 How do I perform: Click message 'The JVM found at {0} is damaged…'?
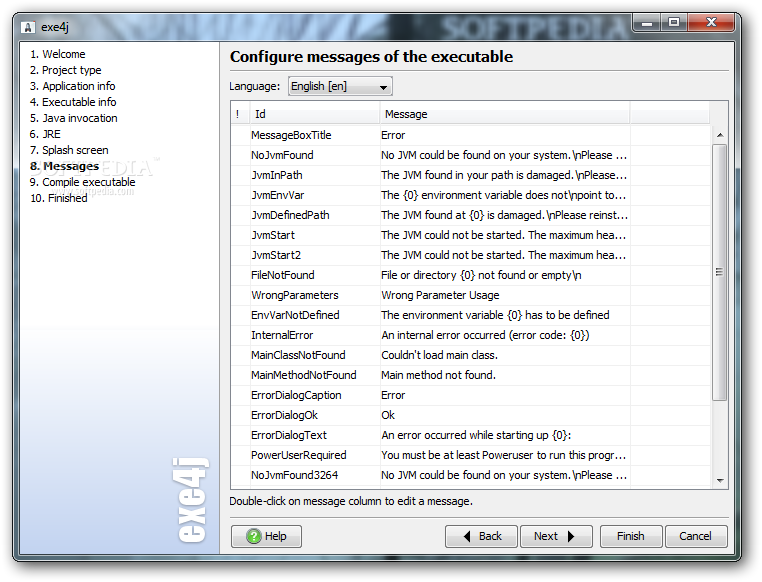coord(504,215)
